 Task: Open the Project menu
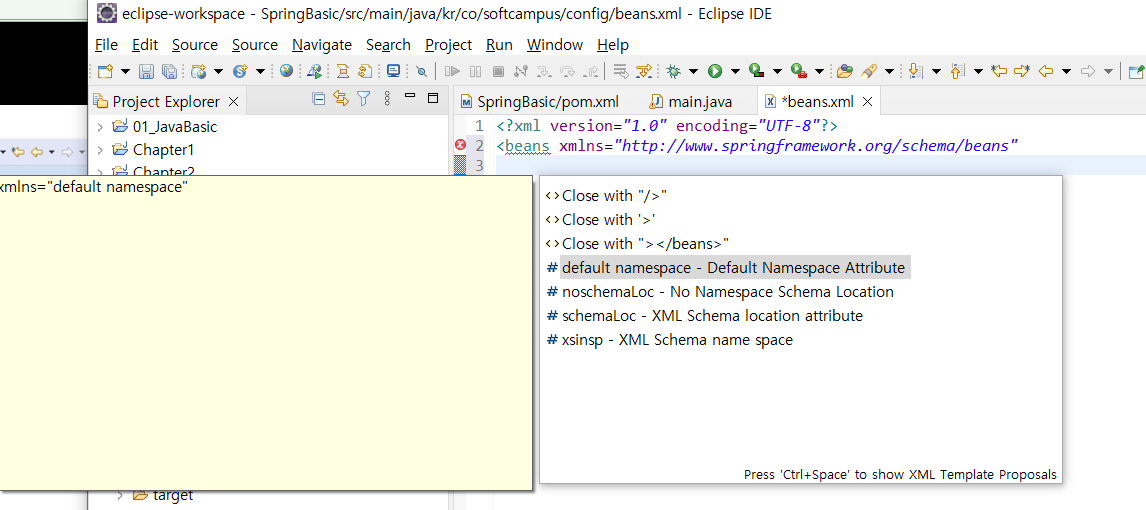click(x=449, y=45)
